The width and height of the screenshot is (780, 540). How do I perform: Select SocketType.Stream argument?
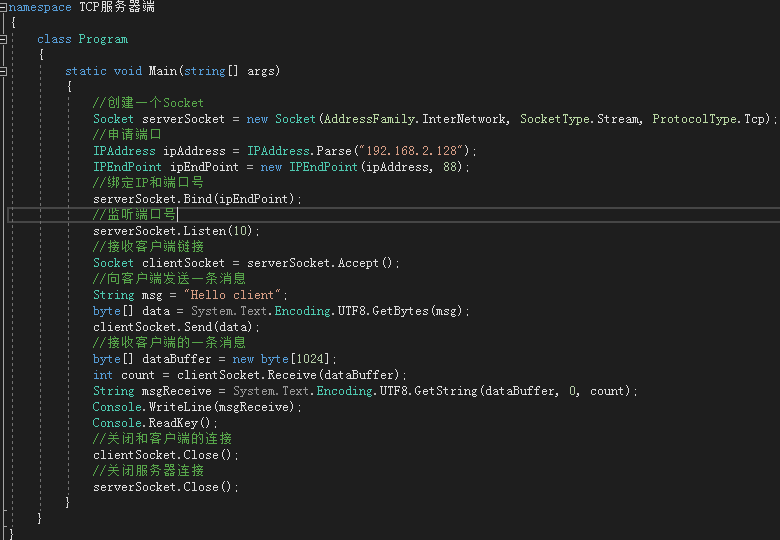click(x=580, y=119)
